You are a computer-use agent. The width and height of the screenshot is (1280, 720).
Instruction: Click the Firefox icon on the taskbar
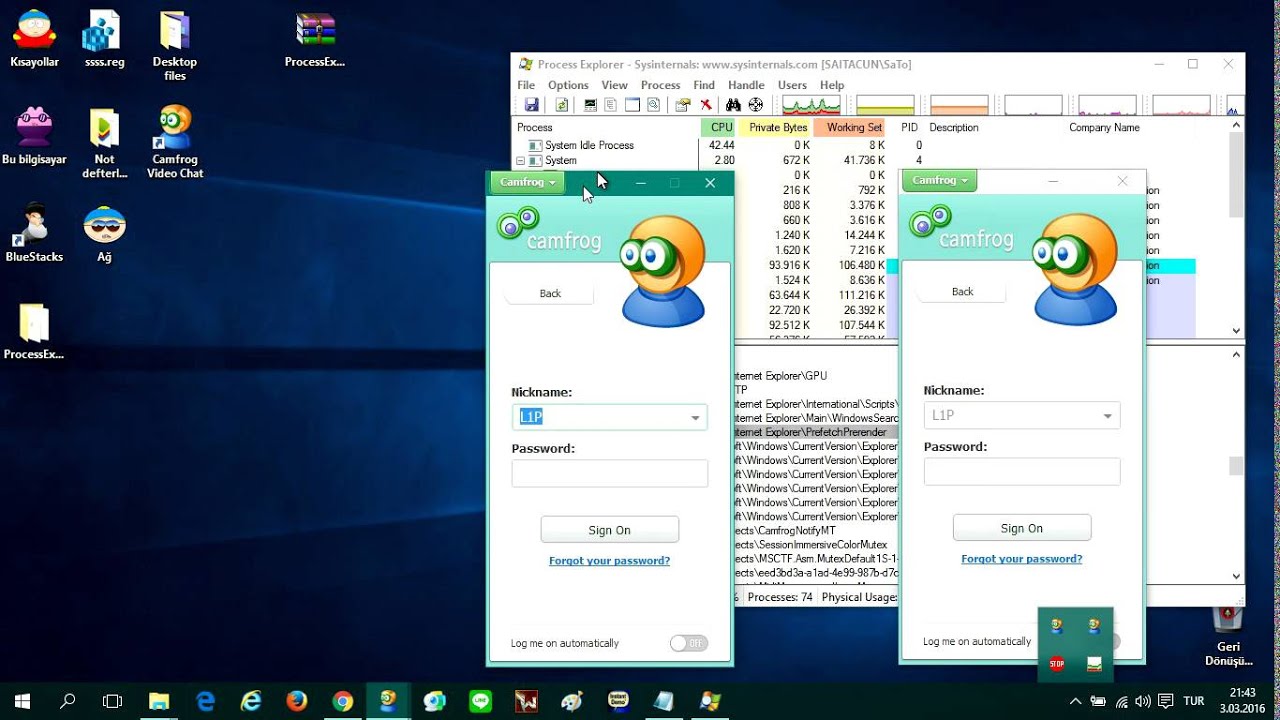point(296,701)
